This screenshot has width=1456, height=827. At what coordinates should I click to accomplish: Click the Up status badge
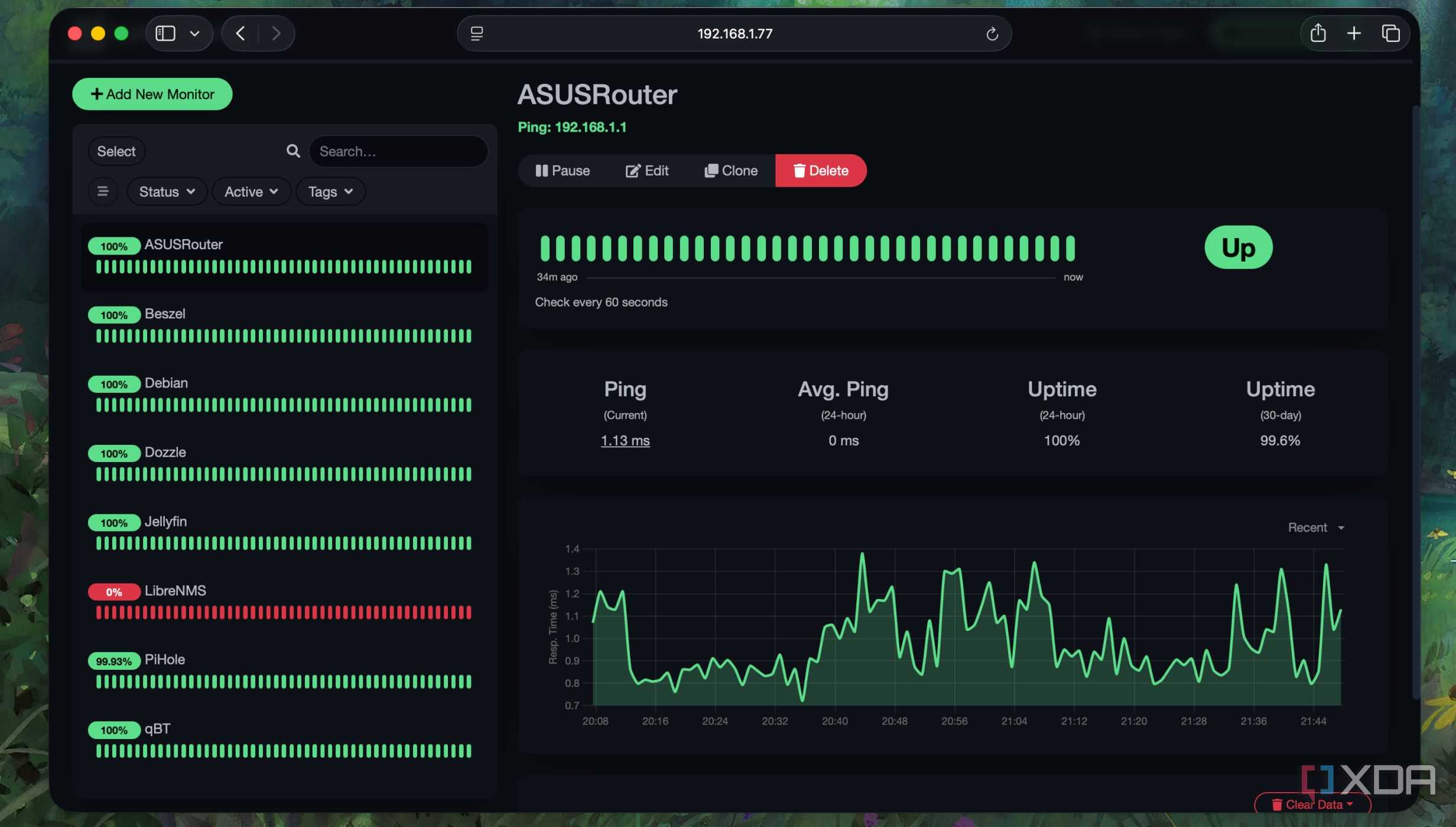coord(1239,248)
